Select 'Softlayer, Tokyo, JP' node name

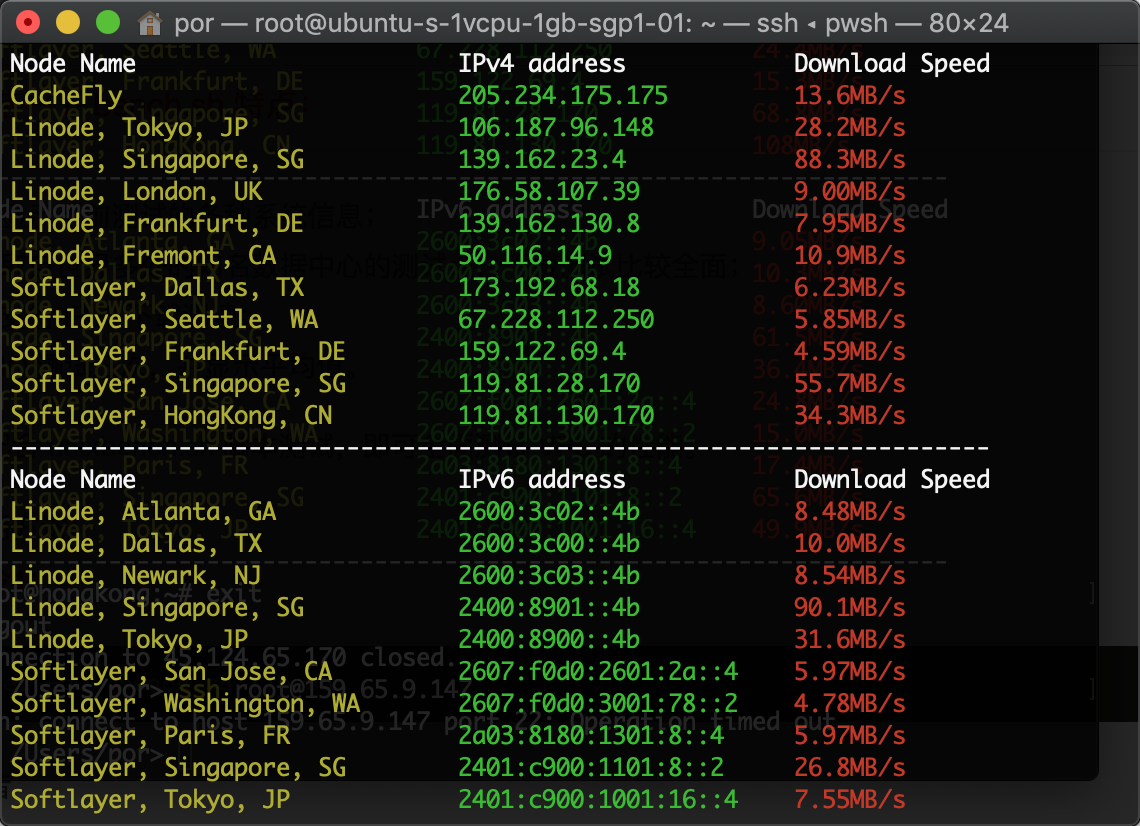[x=150, y=800]
